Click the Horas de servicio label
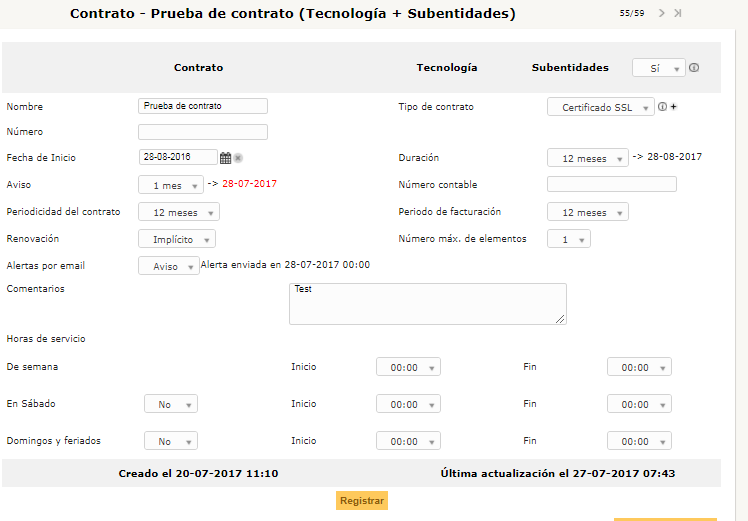This screenshot has width=748, height=521. click(x=46, y=339)
